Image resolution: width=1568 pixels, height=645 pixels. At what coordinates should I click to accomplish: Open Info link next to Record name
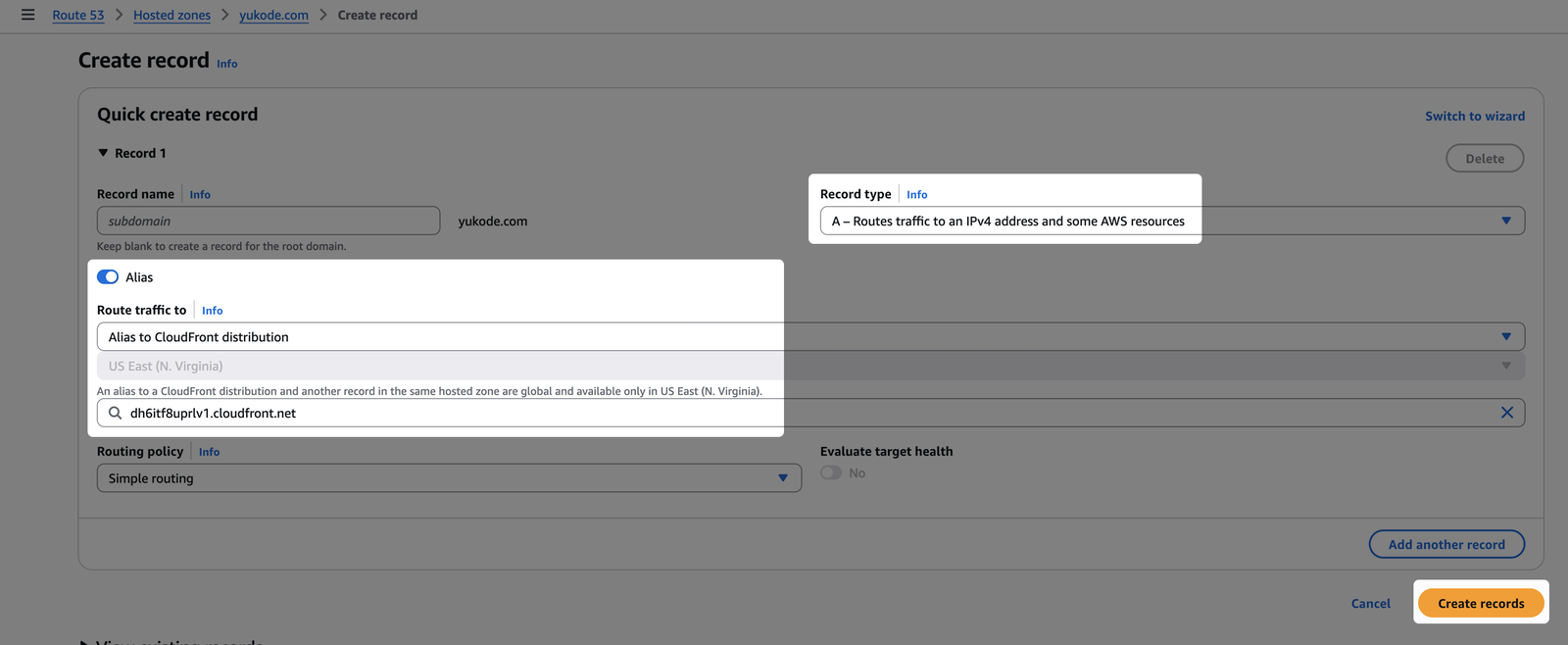200,194
